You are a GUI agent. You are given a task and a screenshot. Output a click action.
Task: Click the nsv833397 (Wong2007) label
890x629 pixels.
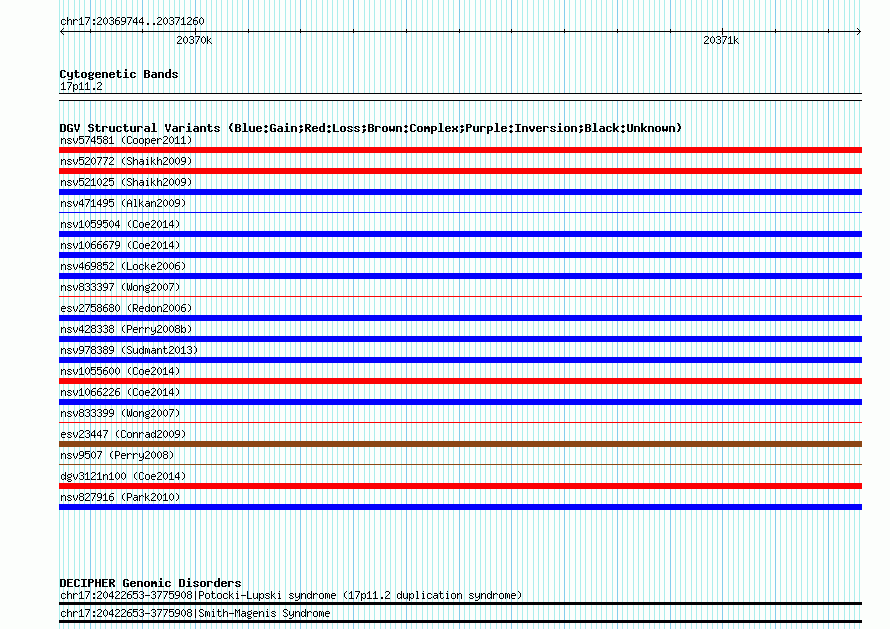(120, 287)
